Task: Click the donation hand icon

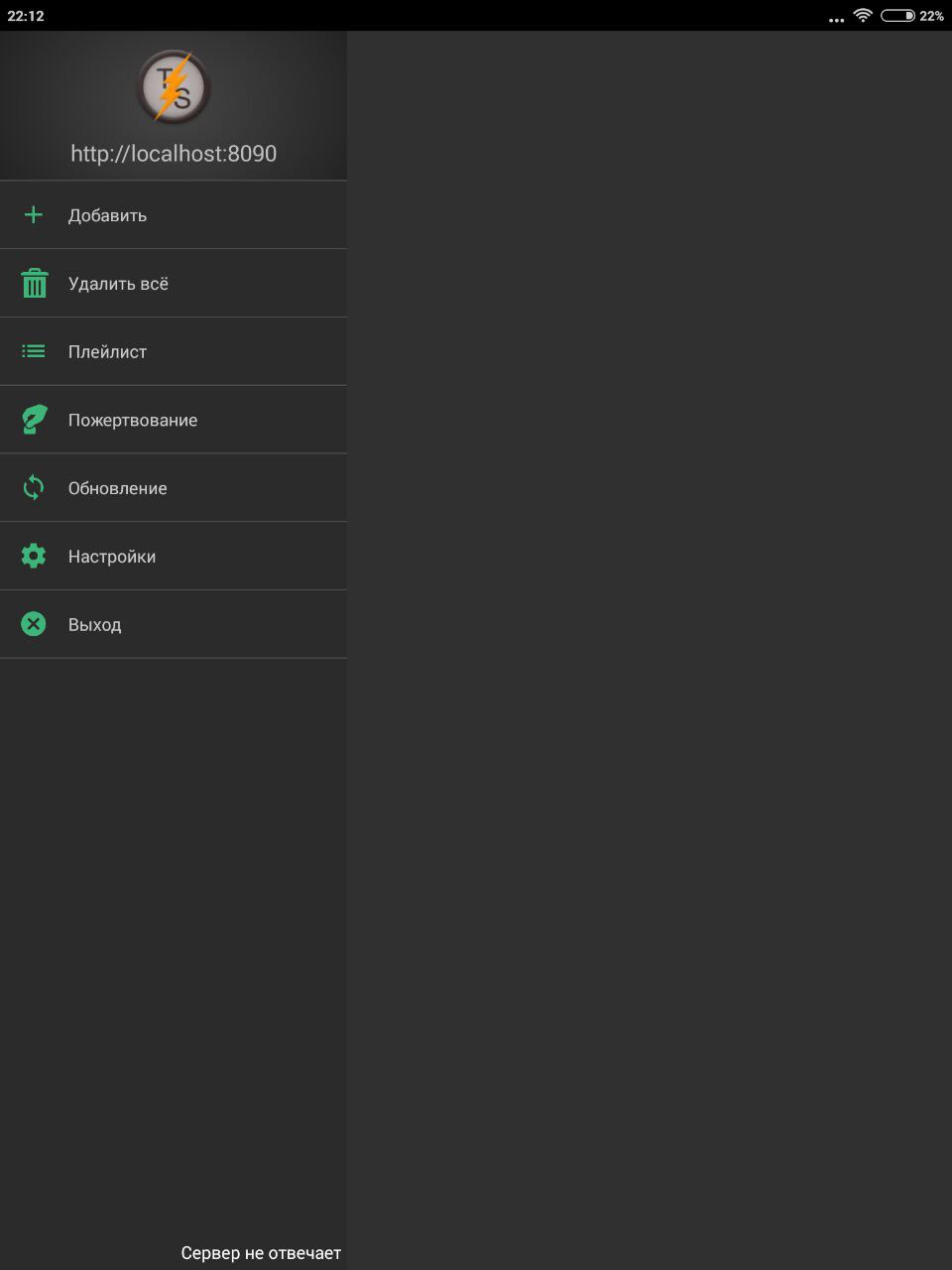Action: click(34, 420)
